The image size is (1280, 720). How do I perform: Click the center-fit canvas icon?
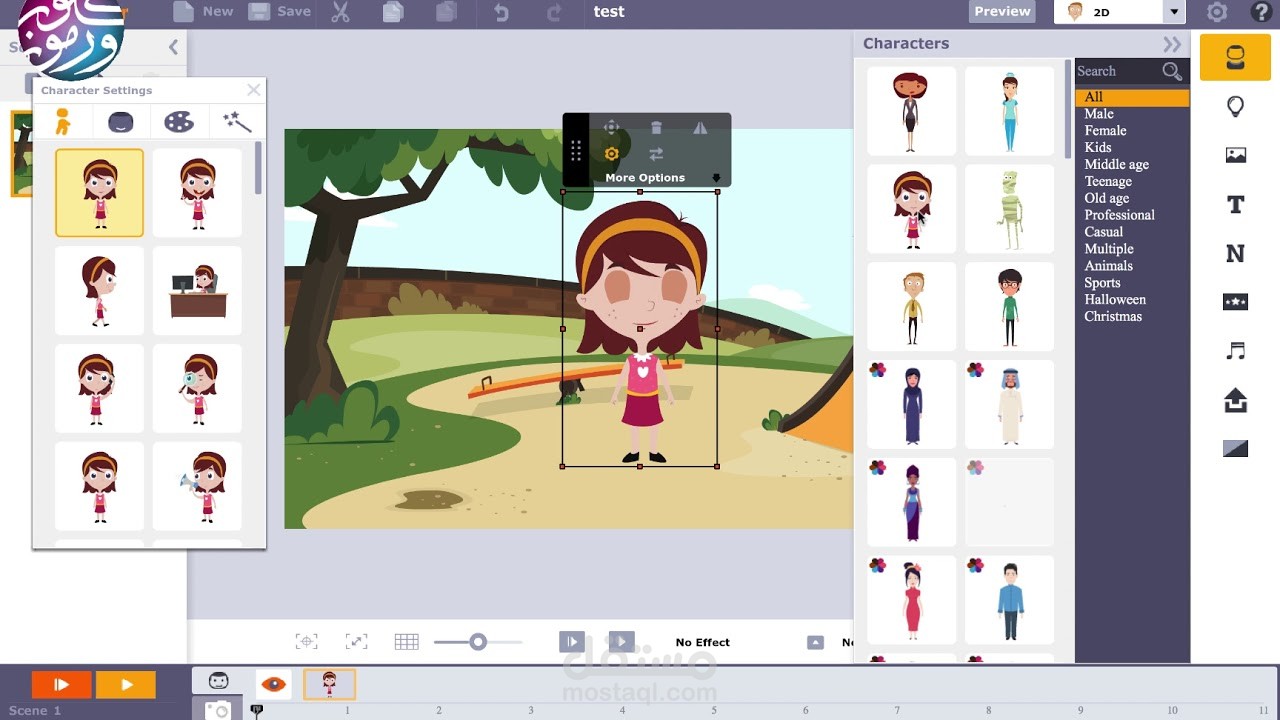(307, 642)
